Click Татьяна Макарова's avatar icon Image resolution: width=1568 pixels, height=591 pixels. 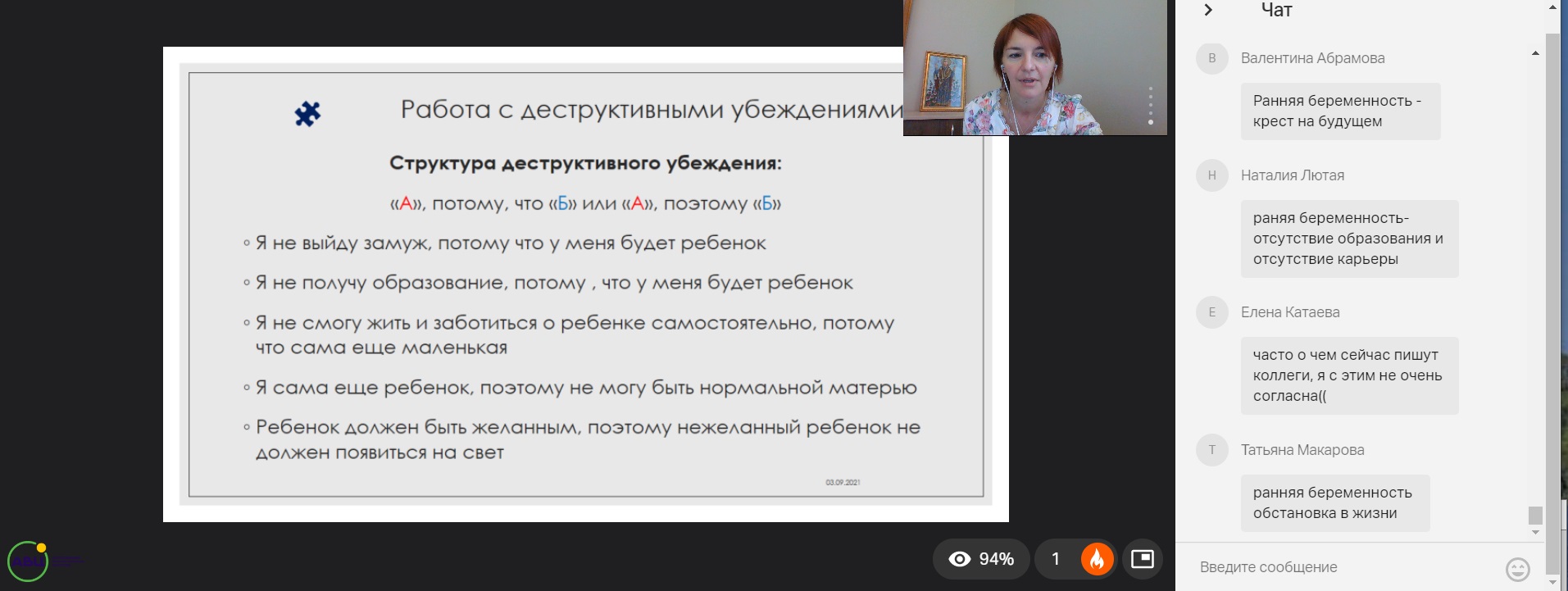[x=1211, y=450]
